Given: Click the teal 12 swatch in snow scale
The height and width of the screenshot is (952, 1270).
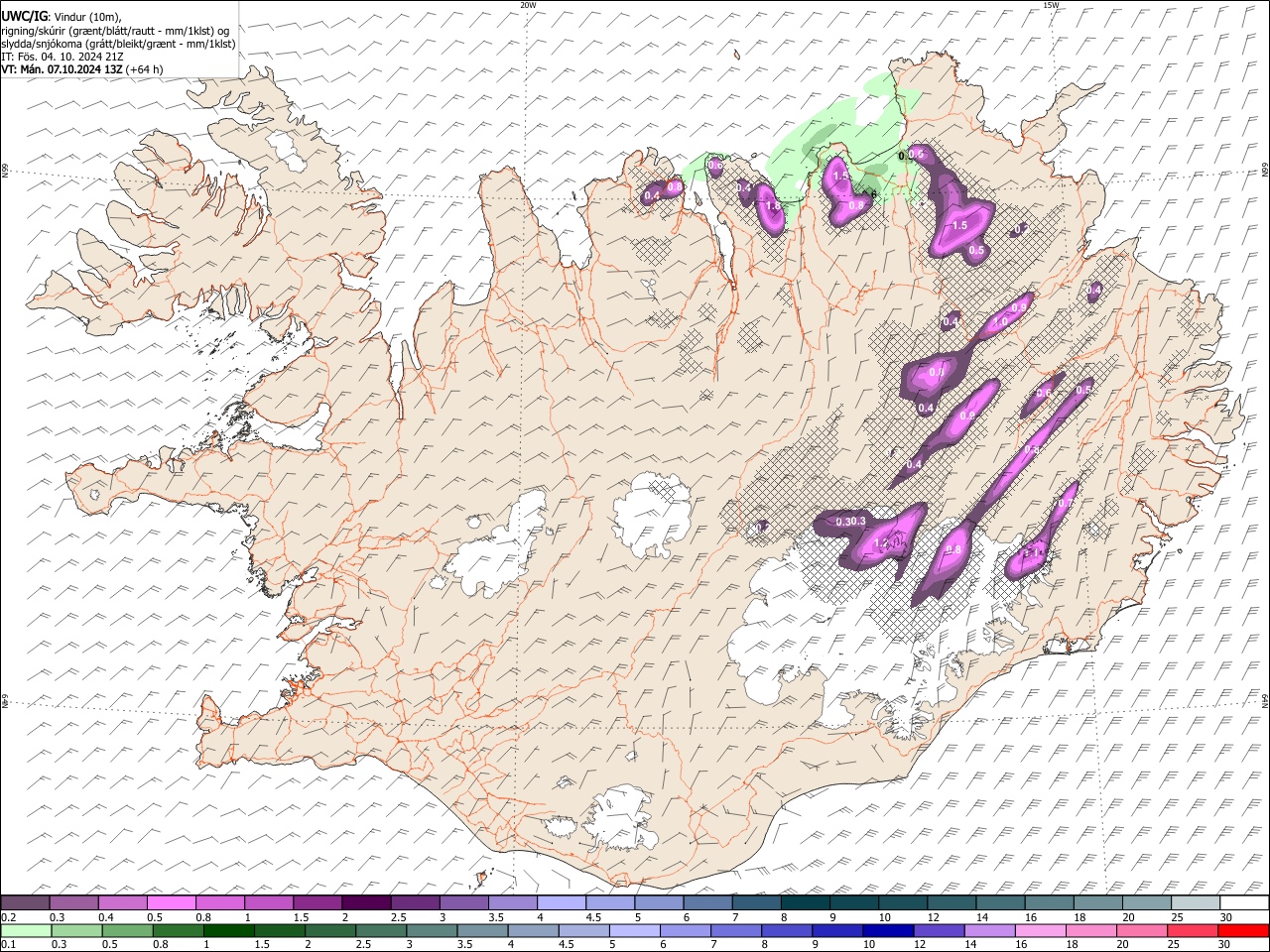Looking at the screenshot, I should (x=952, y=902).
